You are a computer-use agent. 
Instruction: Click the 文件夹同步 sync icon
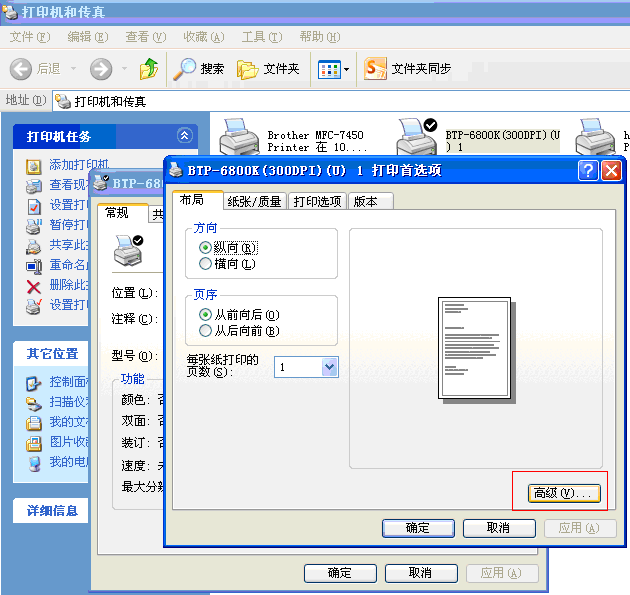point(375,69)
